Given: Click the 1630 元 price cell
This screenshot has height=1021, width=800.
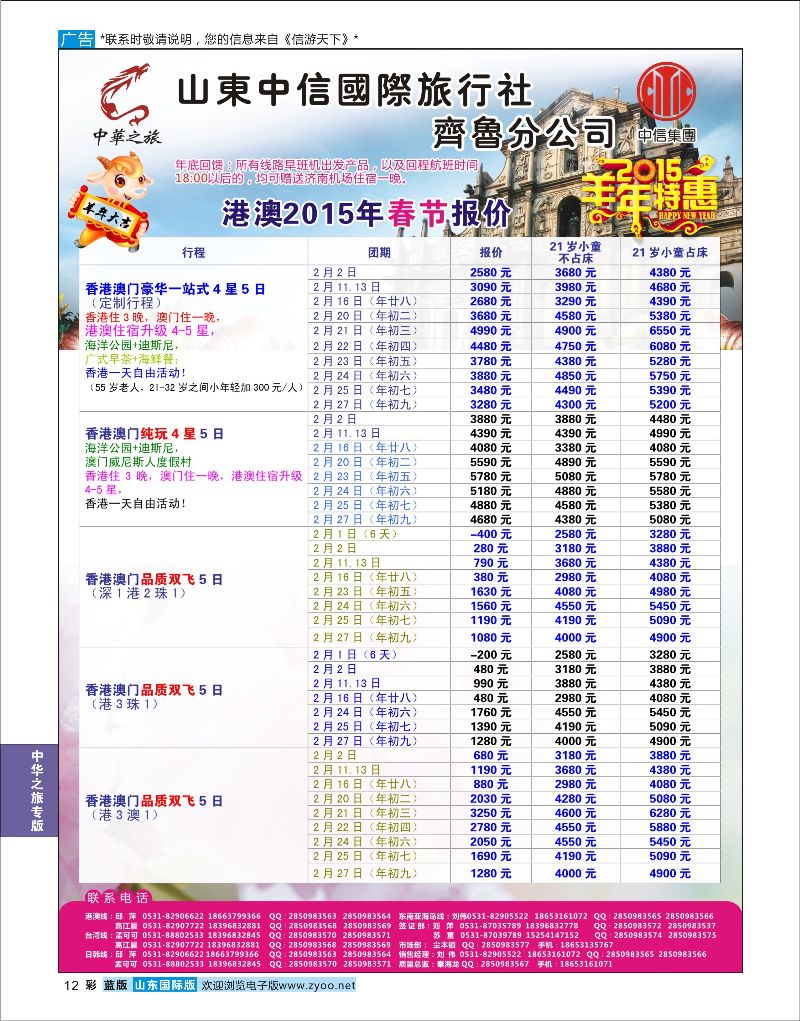Looking at the screenshot, I should point(491,592).
